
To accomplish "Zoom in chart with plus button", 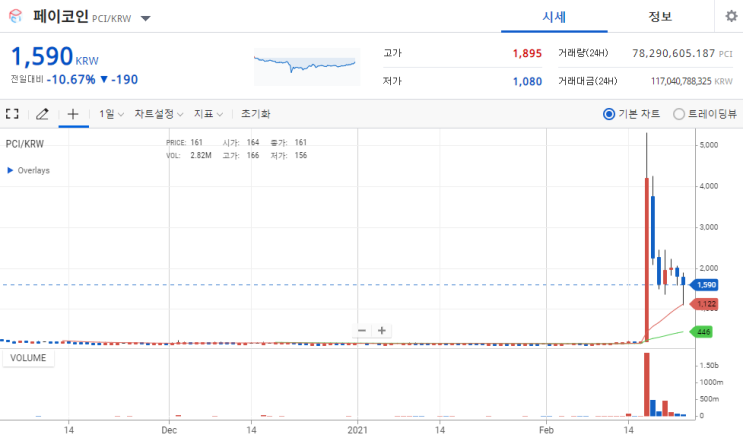I will (382, 330).
